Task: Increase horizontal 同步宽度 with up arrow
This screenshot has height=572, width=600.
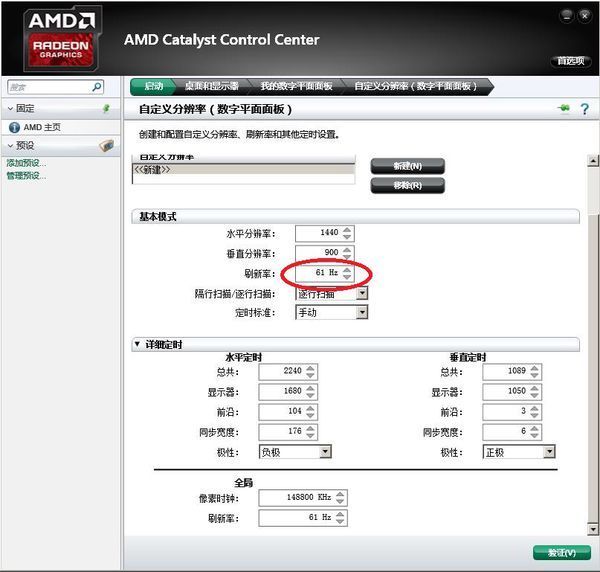Action: [x=310, y=429]
